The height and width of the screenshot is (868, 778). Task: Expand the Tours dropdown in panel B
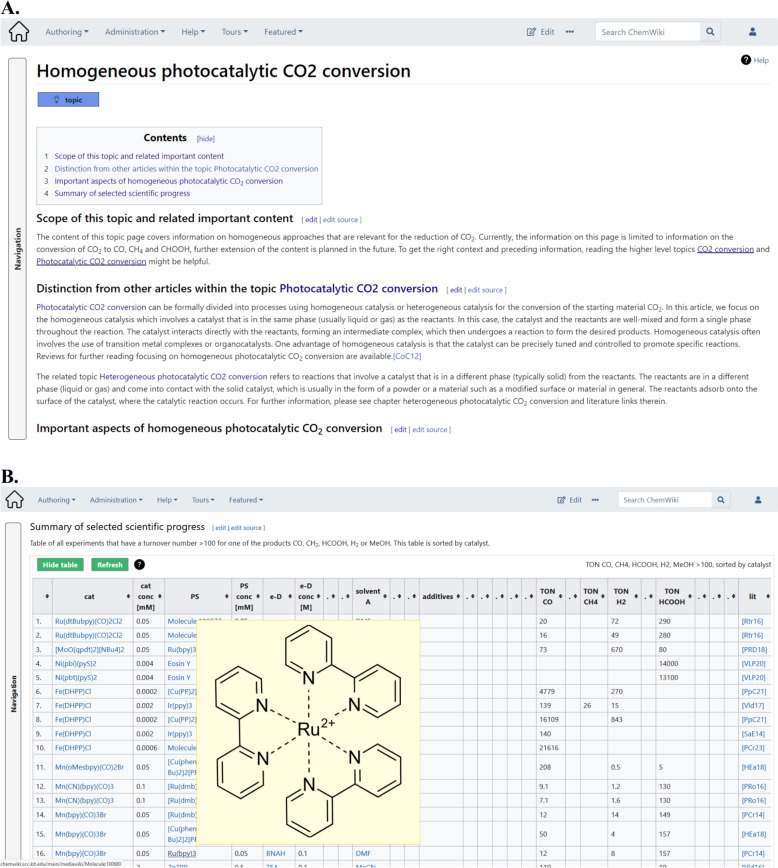pyautogui.click(x=203, y=500)
